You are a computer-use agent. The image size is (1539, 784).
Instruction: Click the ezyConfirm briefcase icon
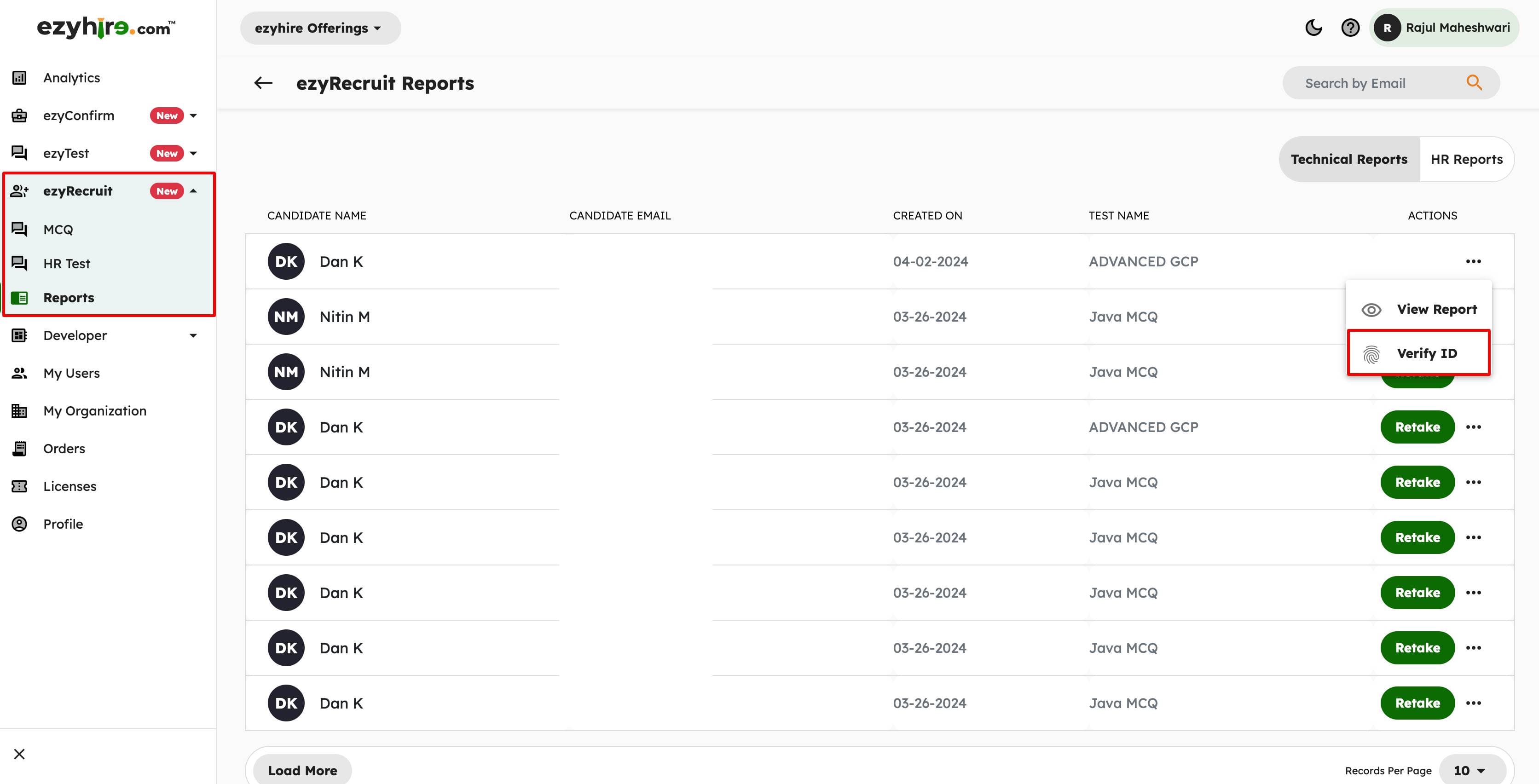[19, 115]
